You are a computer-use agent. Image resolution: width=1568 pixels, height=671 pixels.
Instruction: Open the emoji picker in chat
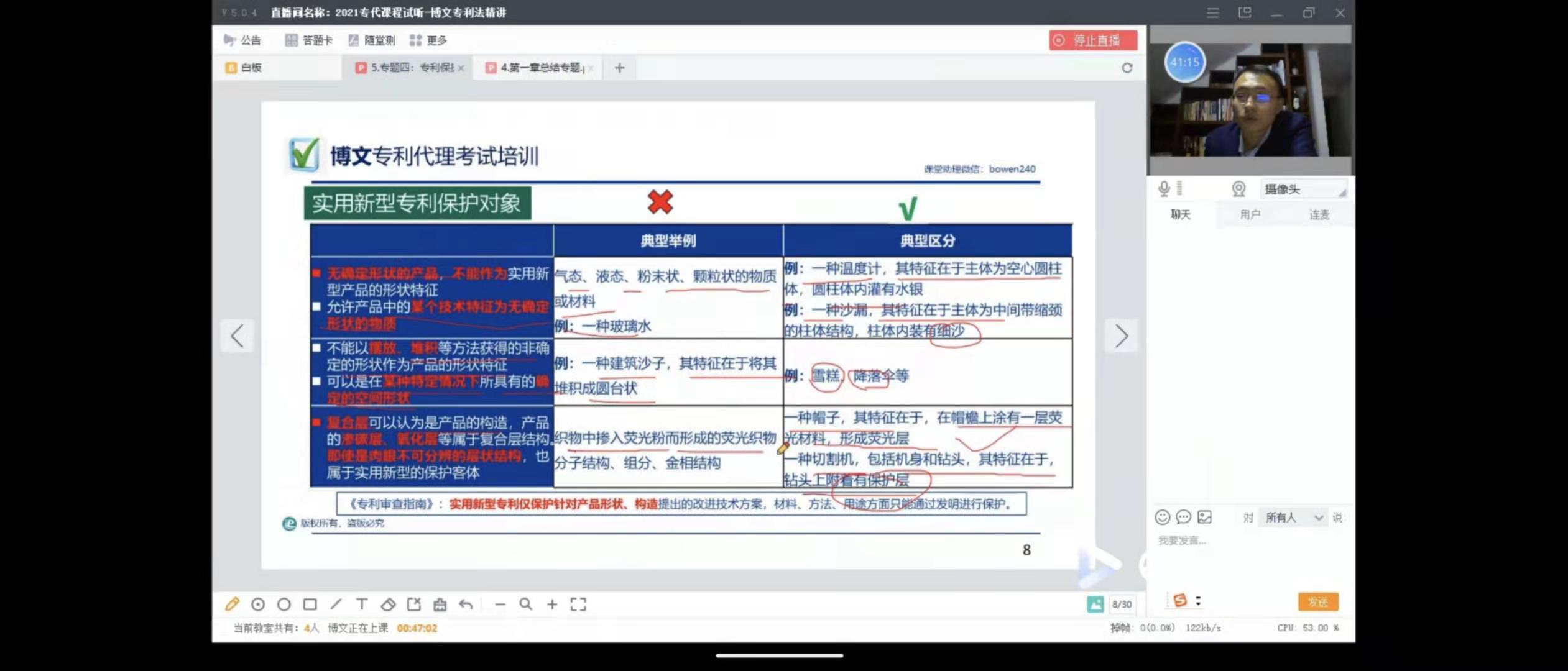[x=1162, y=517]
